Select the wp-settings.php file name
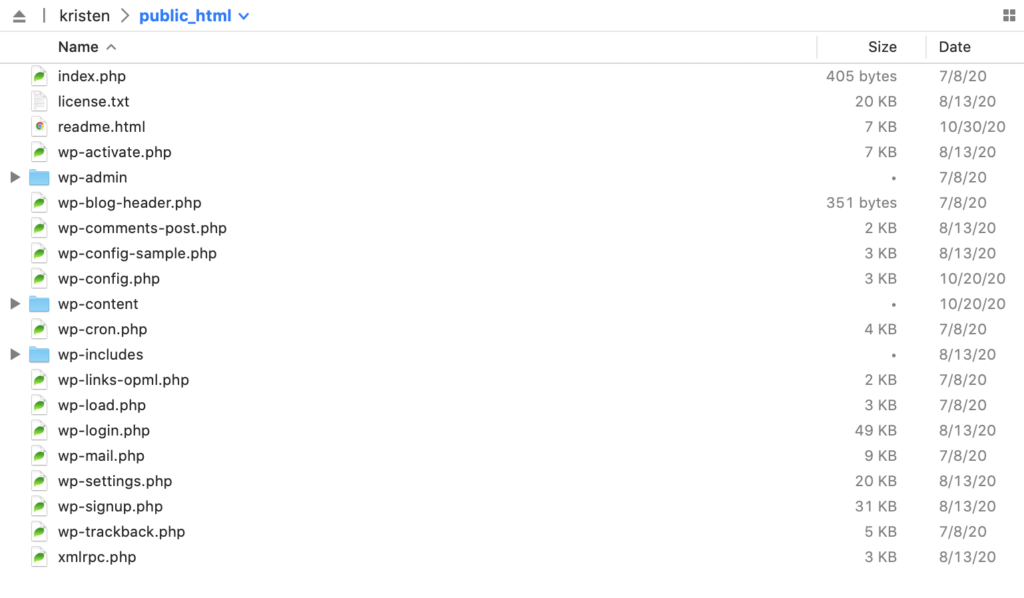 [115, 481]
